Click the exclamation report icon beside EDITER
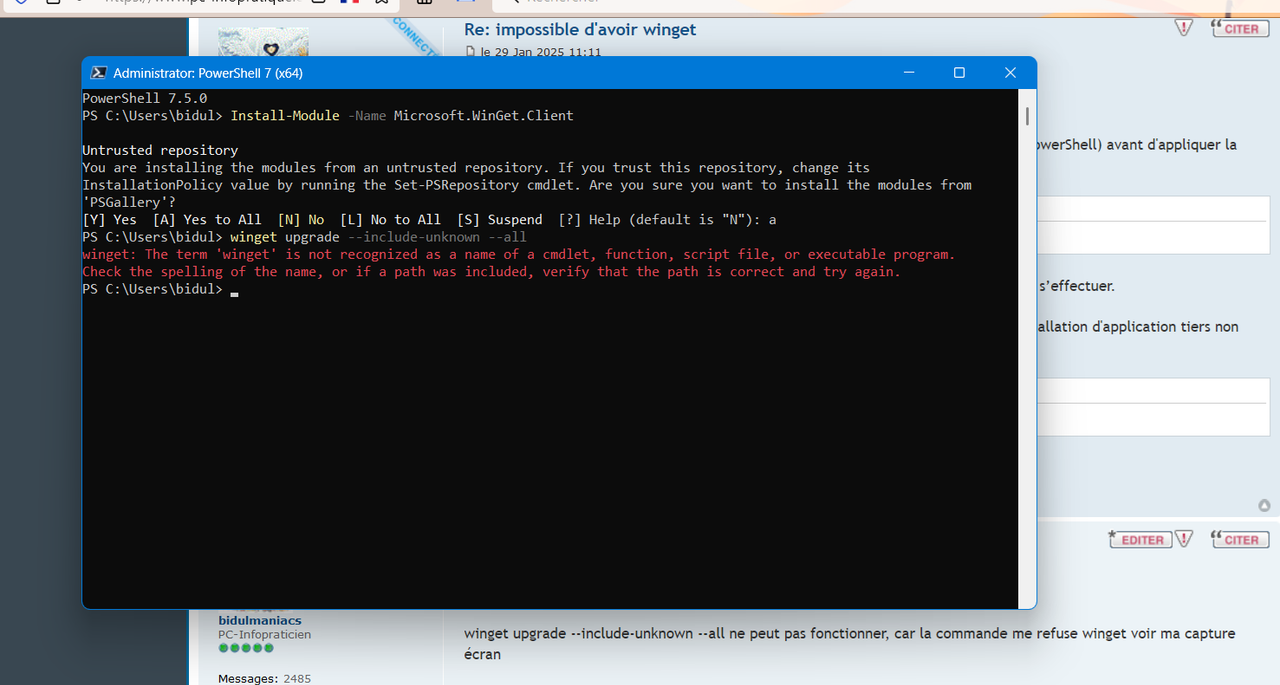The image size is (1280, 685). (x=1184, y=539)
